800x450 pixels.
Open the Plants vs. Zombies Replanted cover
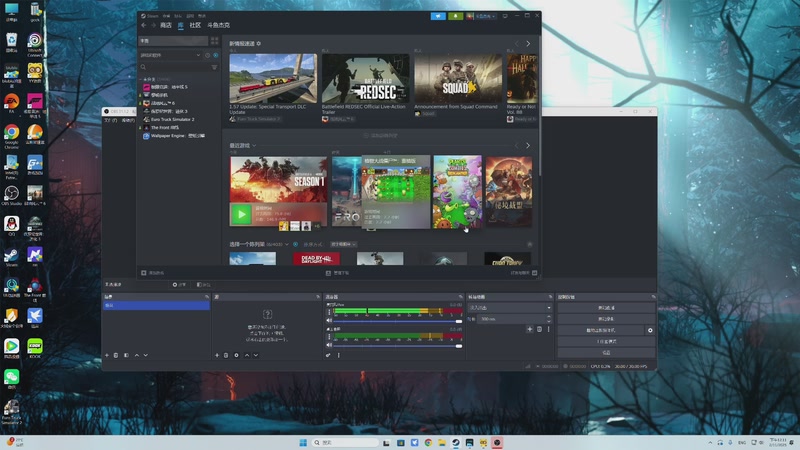tap(457, 191)
